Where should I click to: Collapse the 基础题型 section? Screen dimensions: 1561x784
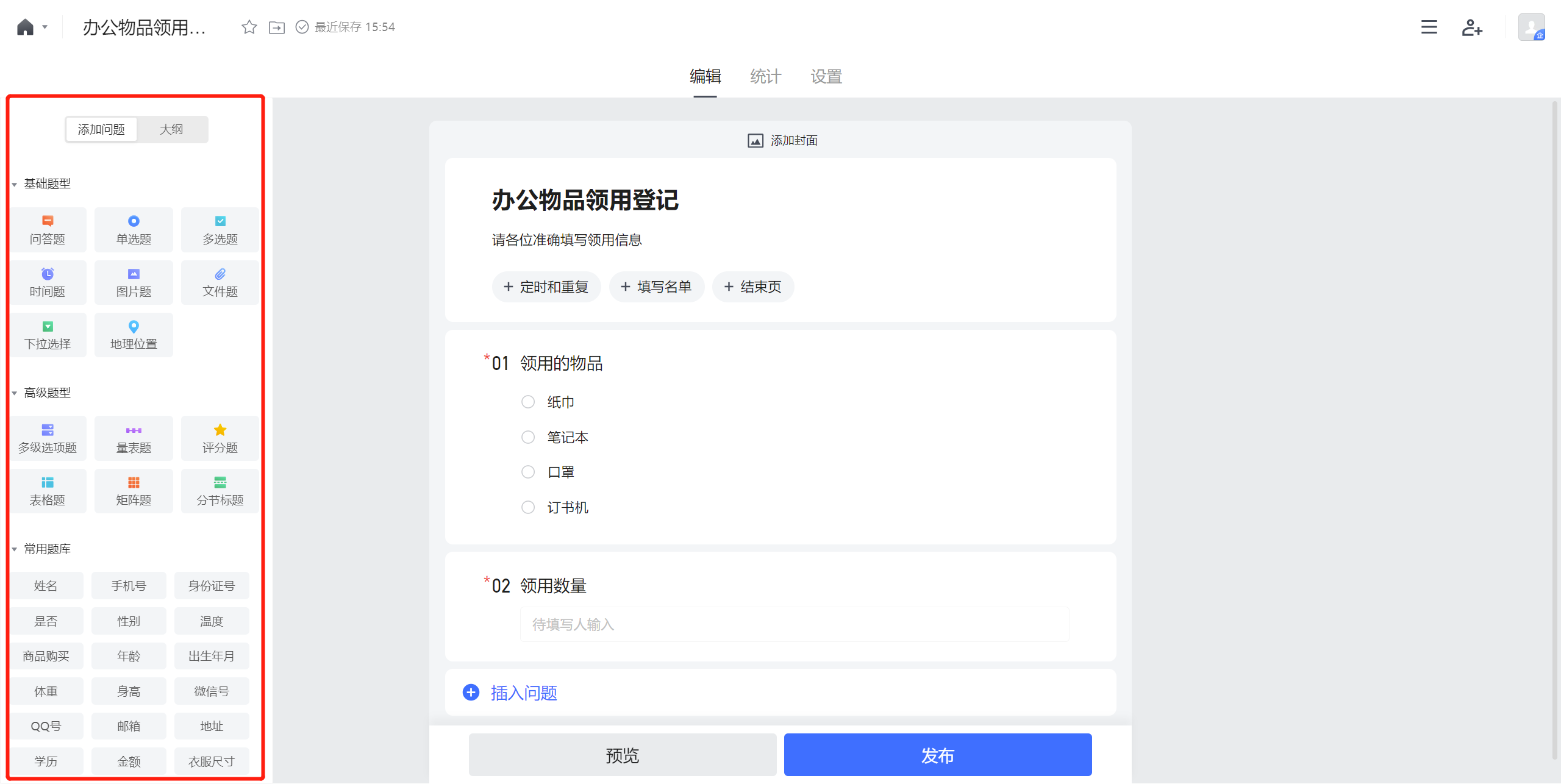click(x=14, y=184)
